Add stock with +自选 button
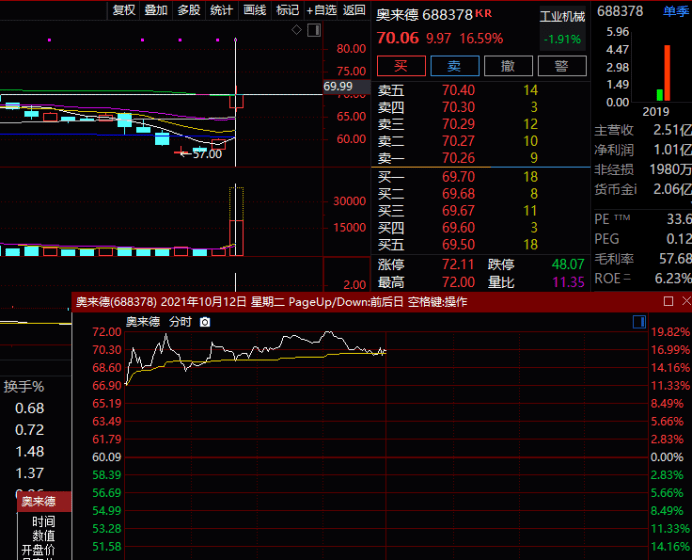The height and width of the screenshot is (560, 693). [x=321, y=10]
